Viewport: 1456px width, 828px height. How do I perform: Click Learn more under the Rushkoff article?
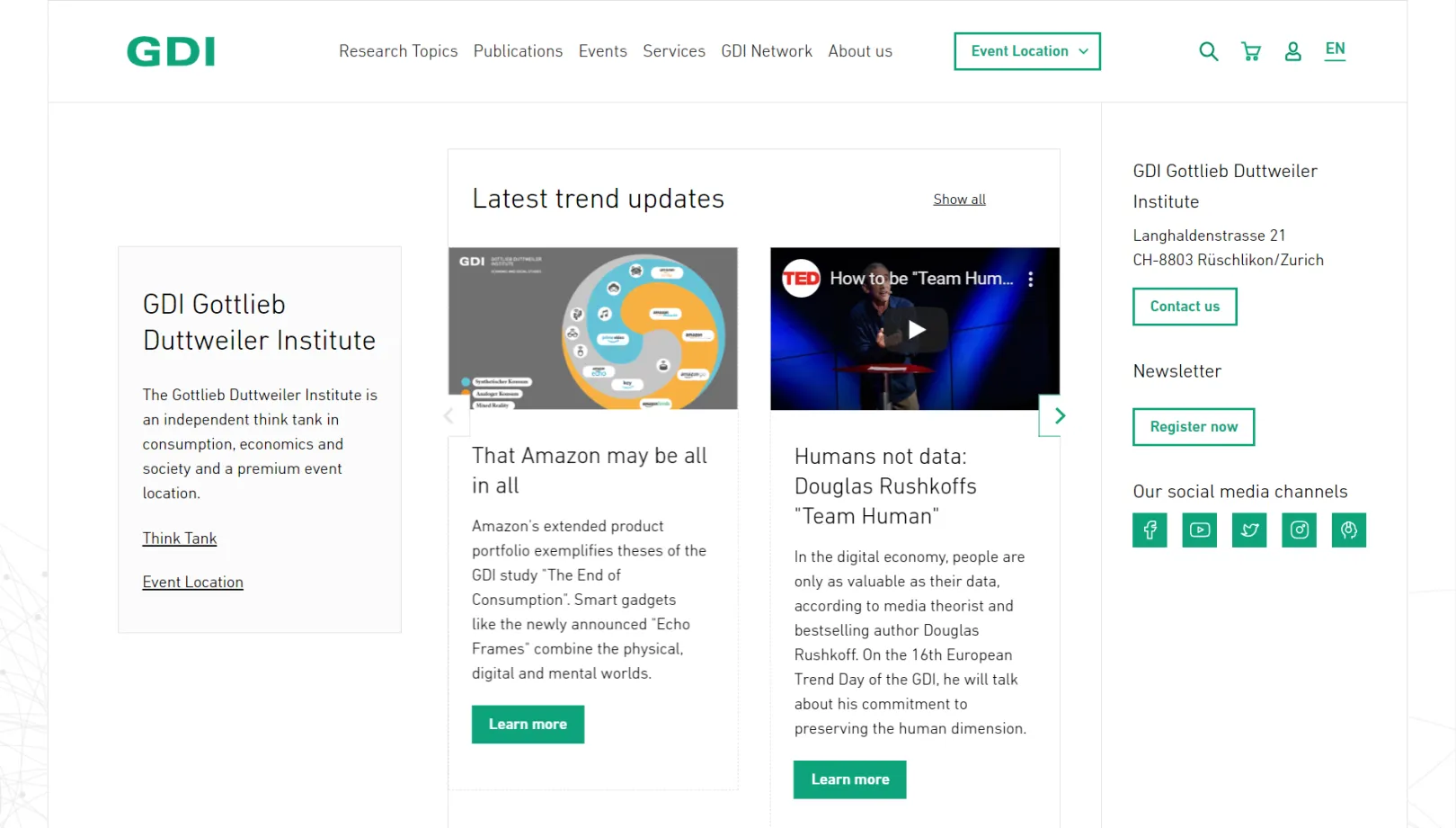[849, 779]
